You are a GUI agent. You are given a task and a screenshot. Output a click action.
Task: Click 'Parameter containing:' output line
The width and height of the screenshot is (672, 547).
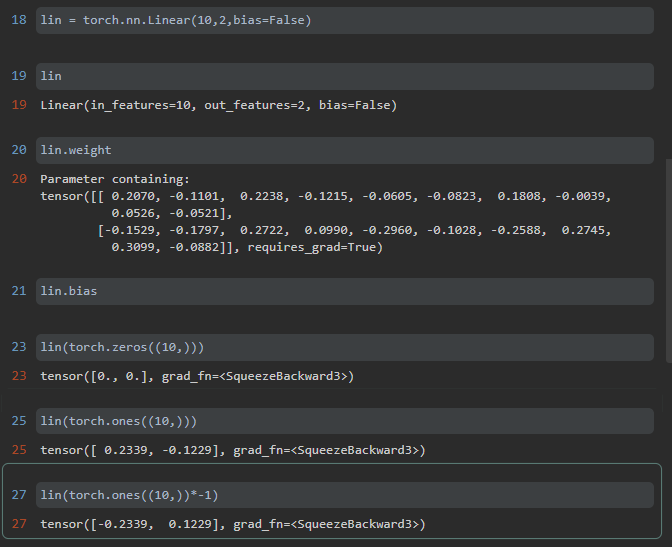coord(115,179)
